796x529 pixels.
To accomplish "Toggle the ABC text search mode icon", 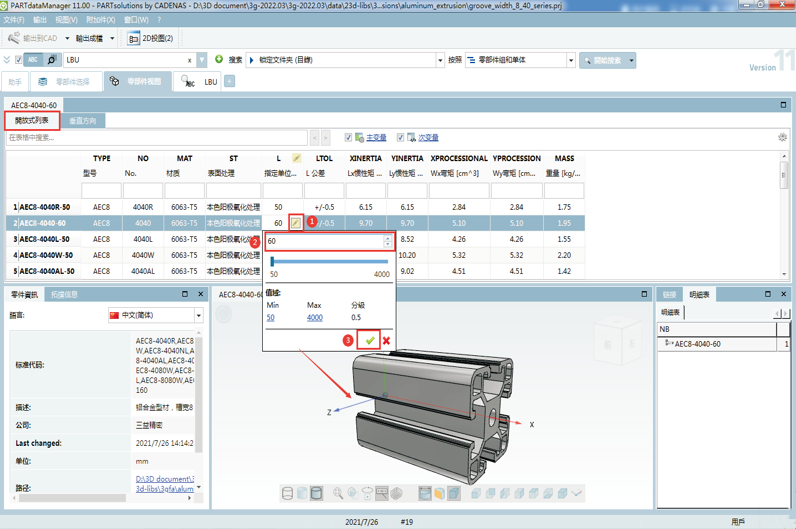I will 33,60.
